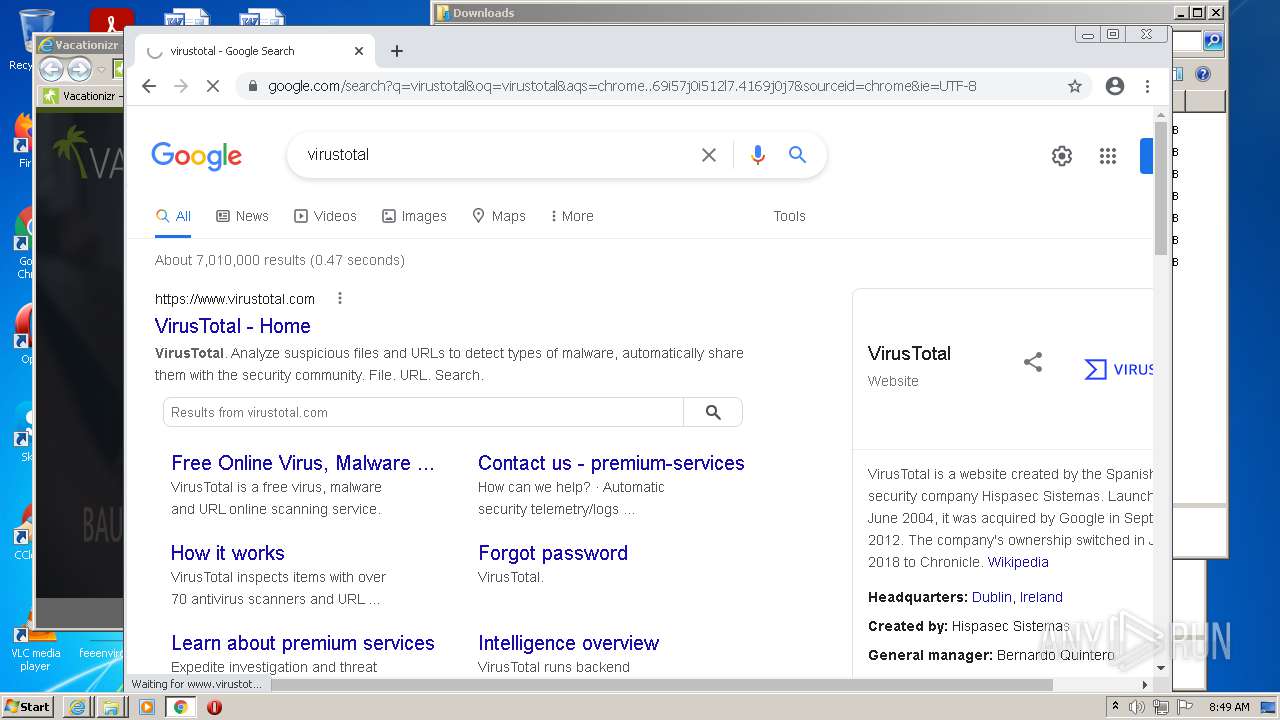The height and width of the screenshot is (720, 1280).
Task: Open the Intelligence overview sitelink
Action: coord(569,643)
